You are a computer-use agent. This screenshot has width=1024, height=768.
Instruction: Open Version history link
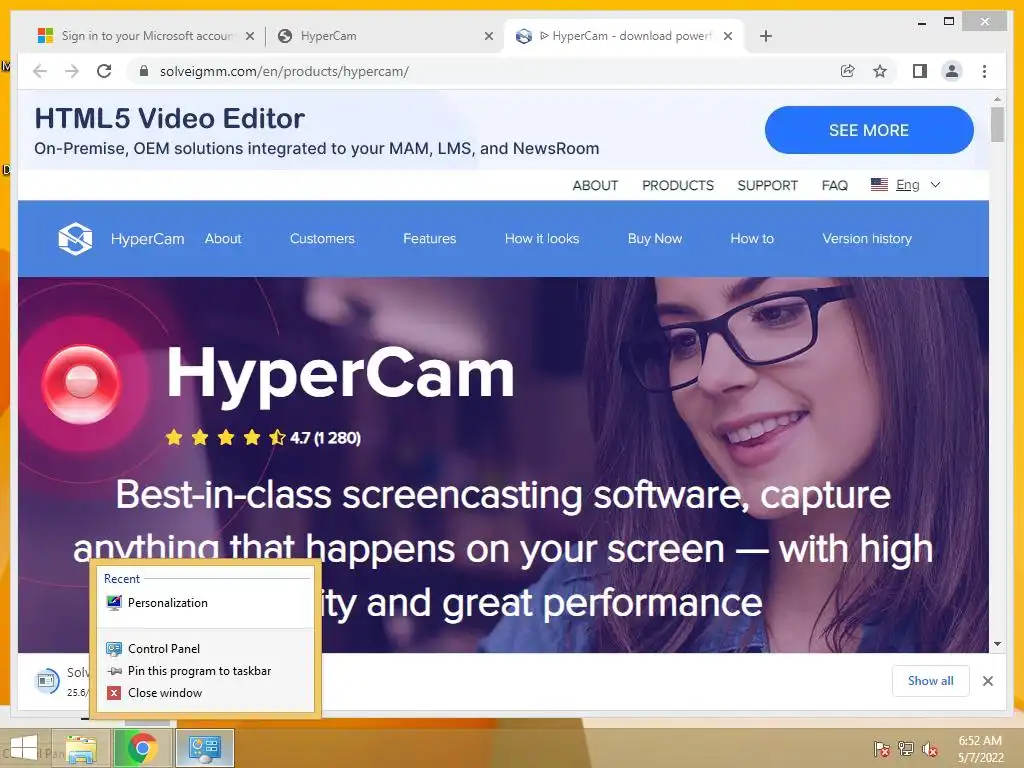pos(867,238)
